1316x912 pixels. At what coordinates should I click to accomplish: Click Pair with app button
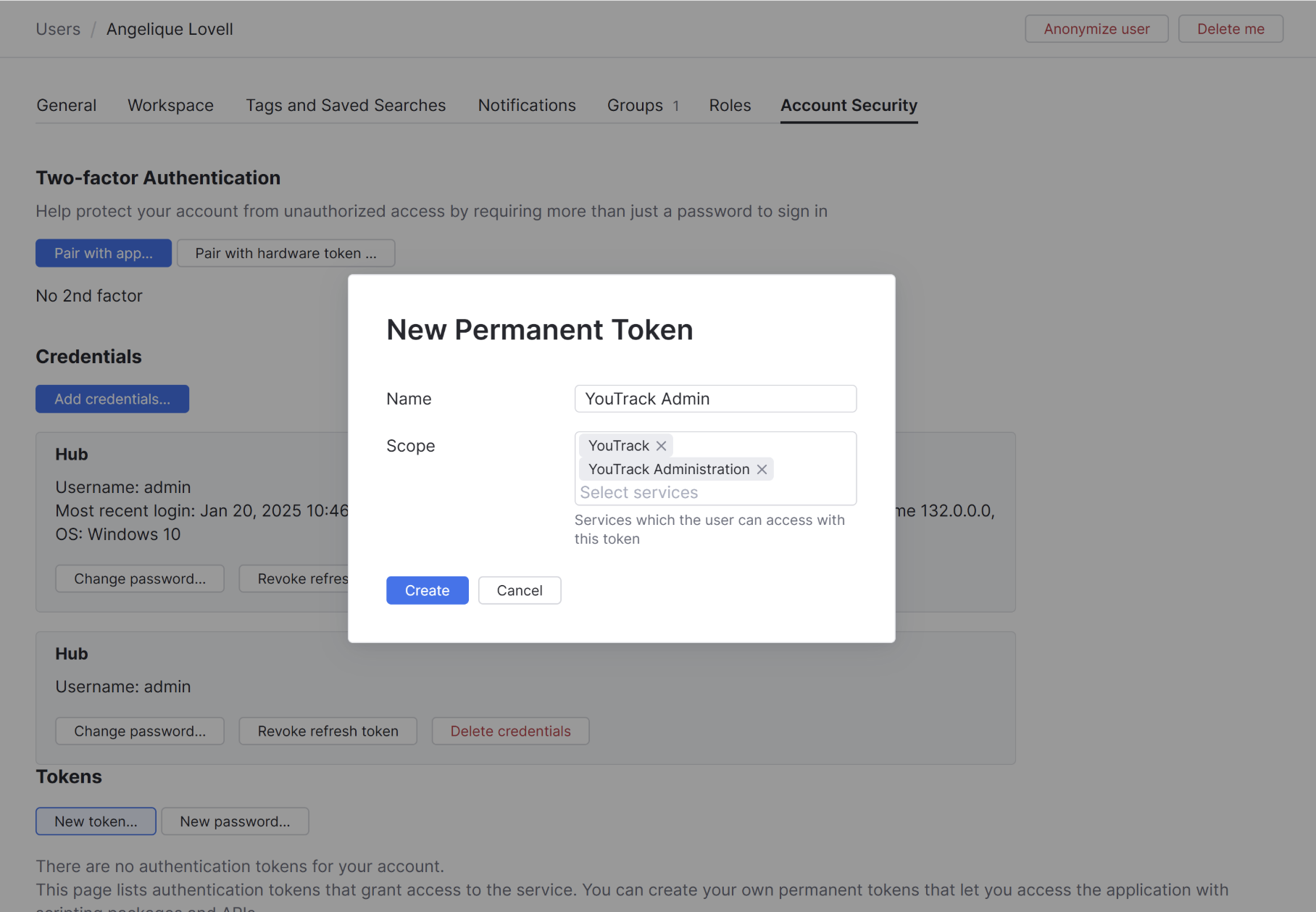(x=104, y=254)
